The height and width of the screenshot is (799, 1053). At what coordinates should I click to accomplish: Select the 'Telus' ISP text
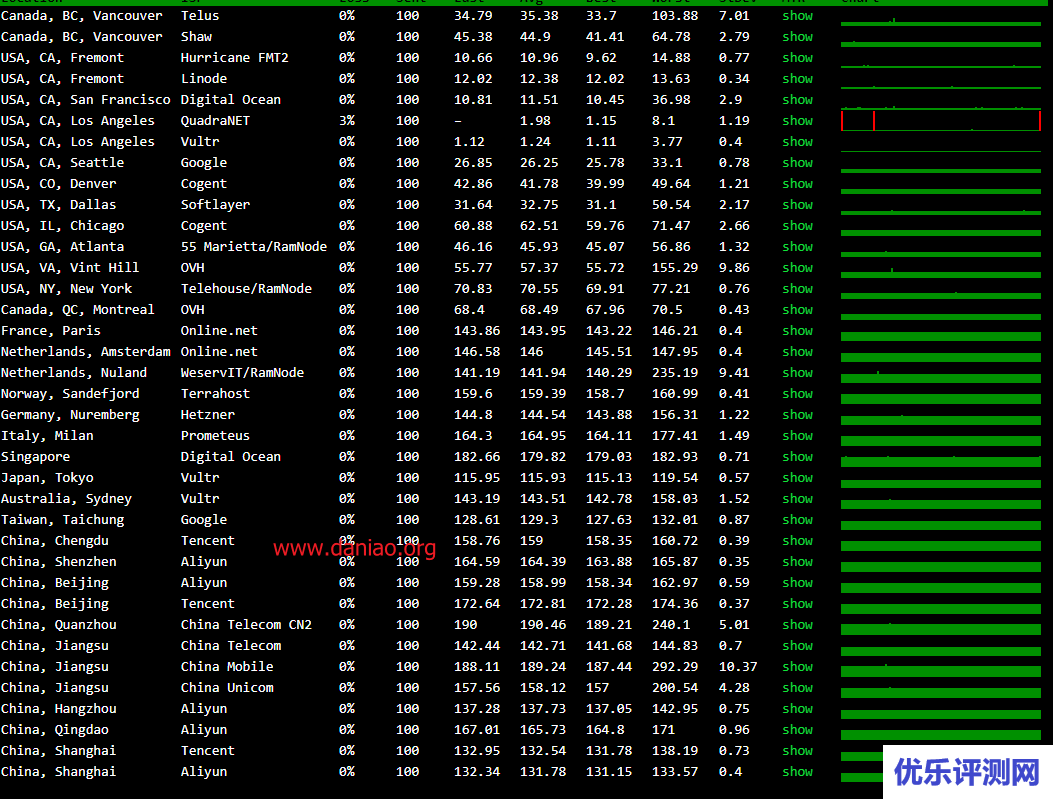click(x=200, y=15)
